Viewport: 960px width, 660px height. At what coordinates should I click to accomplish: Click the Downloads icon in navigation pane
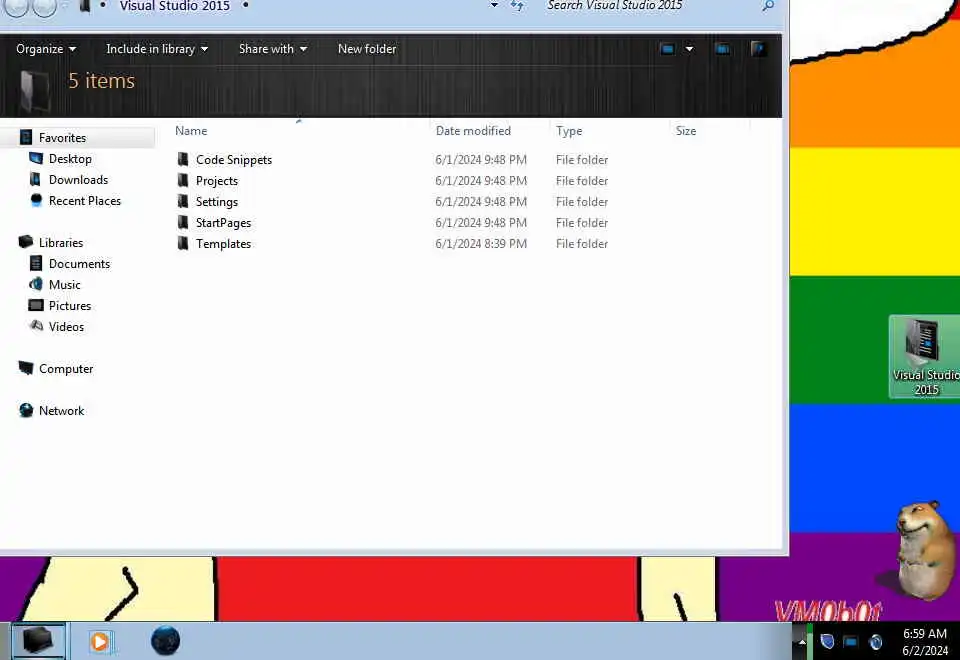[x=36, y=179]
